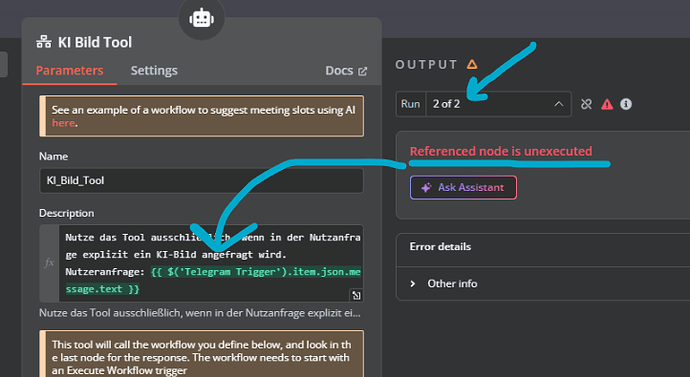Click the Name field containing KI_Bild_Tool
Viewport: 690px width, 377px height.
point(202,180)
